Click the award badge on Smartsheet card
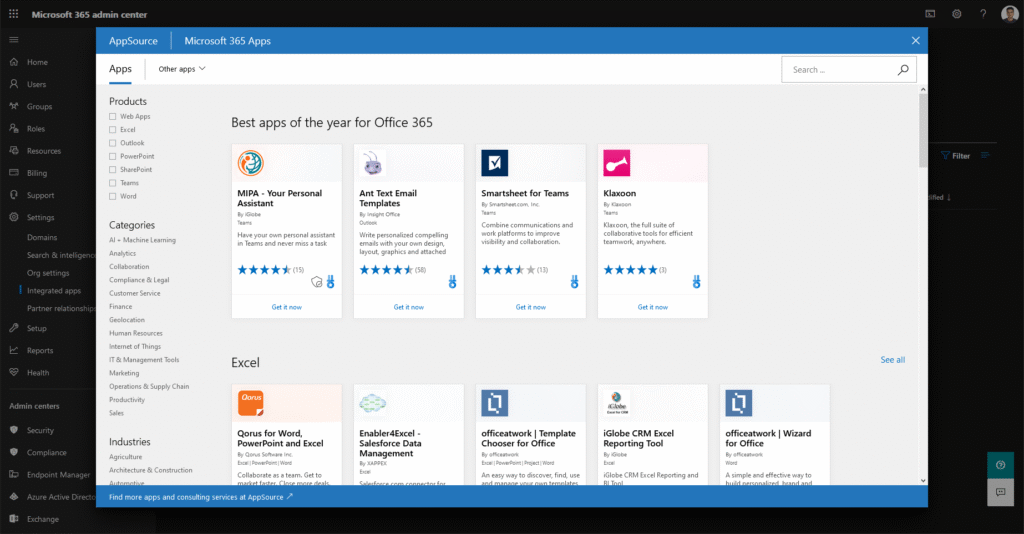This screenshot has height=534, width=1024. (x=574, y=282)
